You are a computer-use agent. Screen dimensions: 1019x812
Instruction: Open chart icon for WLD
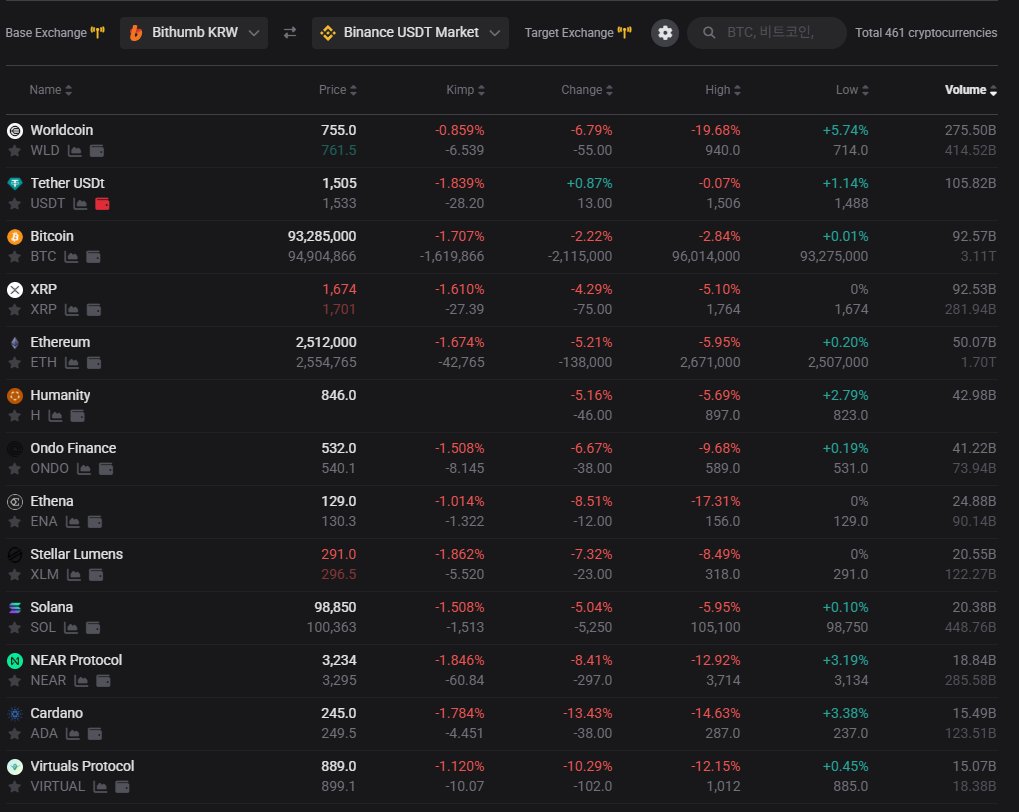75,151
